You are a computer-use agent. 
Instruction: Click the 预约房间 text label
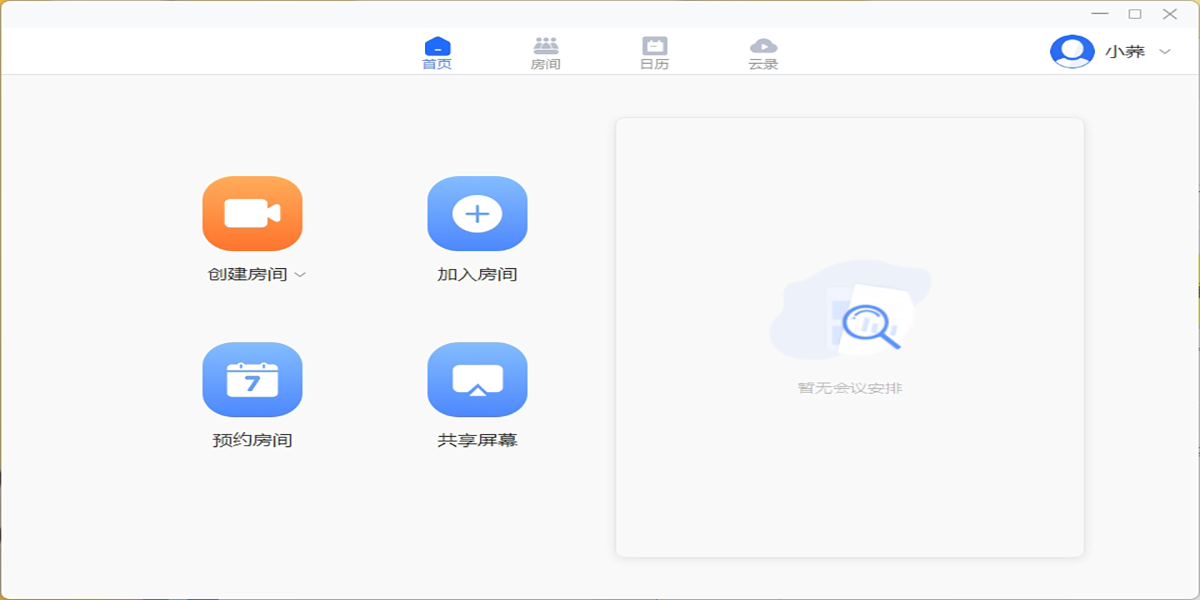252,440
